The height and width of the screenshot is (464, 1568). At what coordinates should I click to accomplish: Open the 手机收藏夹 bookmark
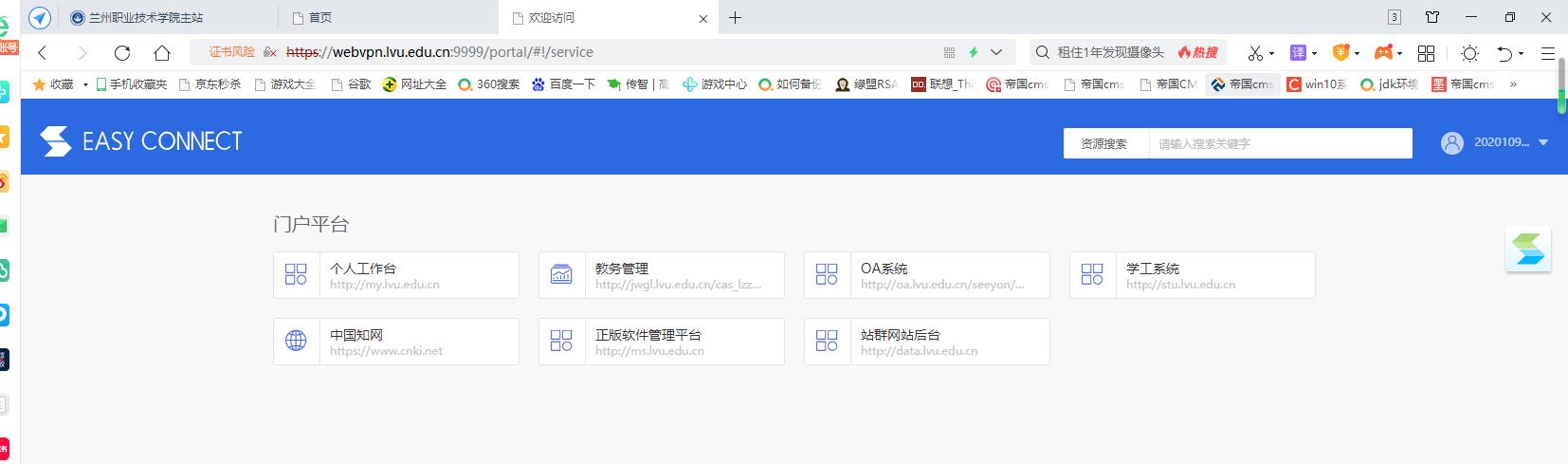(x=132, y=84)
